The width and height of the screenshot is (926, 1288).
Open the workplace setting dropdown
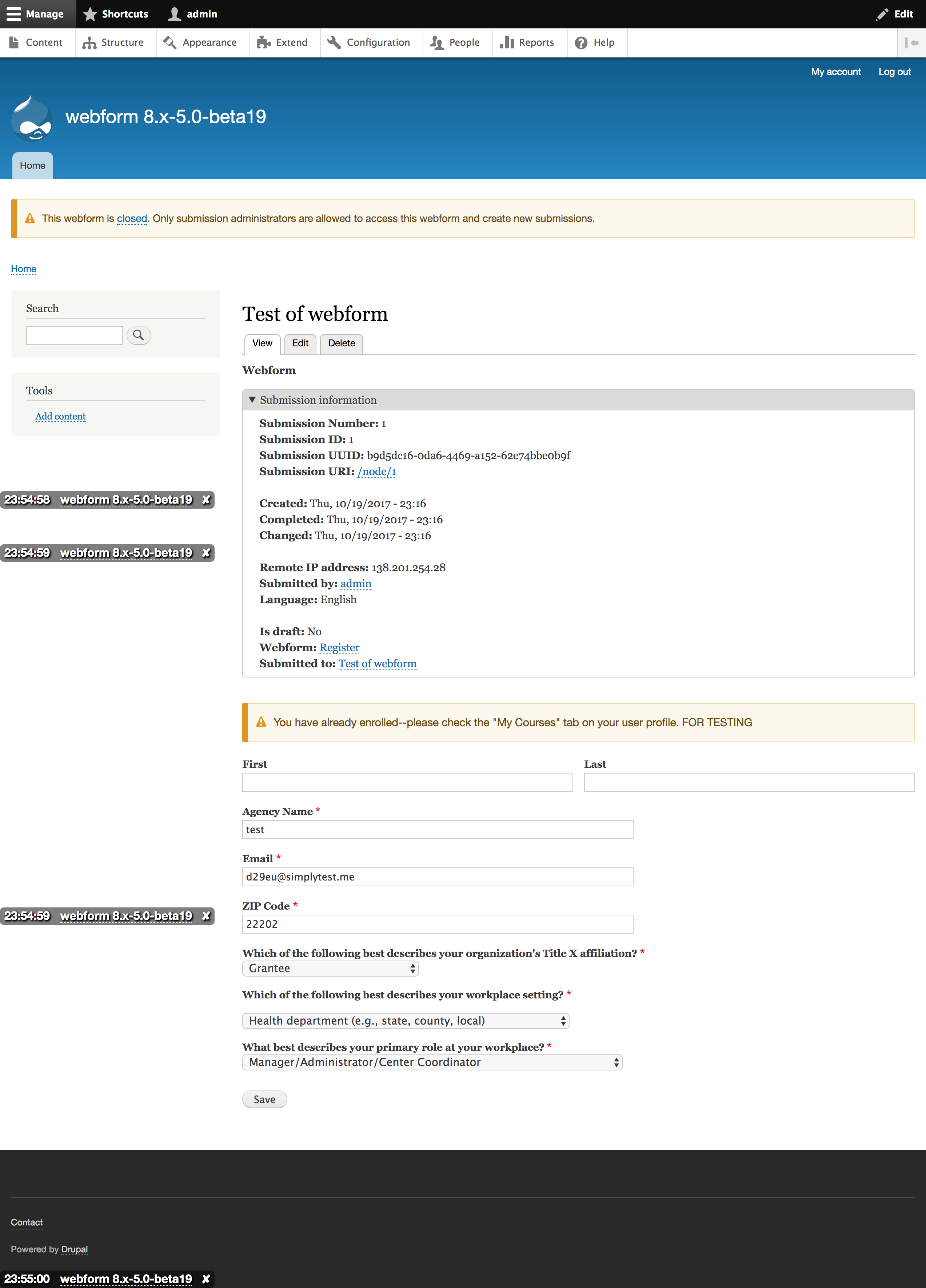click(406, 1021)
